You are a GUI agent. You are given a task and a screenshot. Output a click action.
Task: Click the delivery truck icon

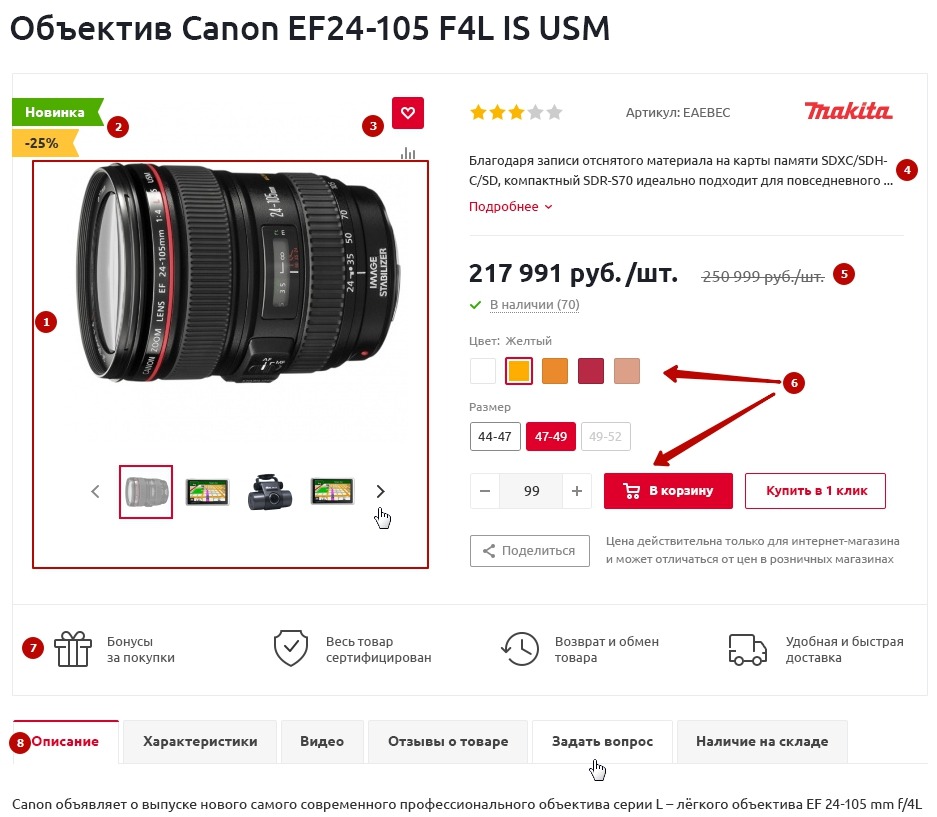click(x=748, y=650)
